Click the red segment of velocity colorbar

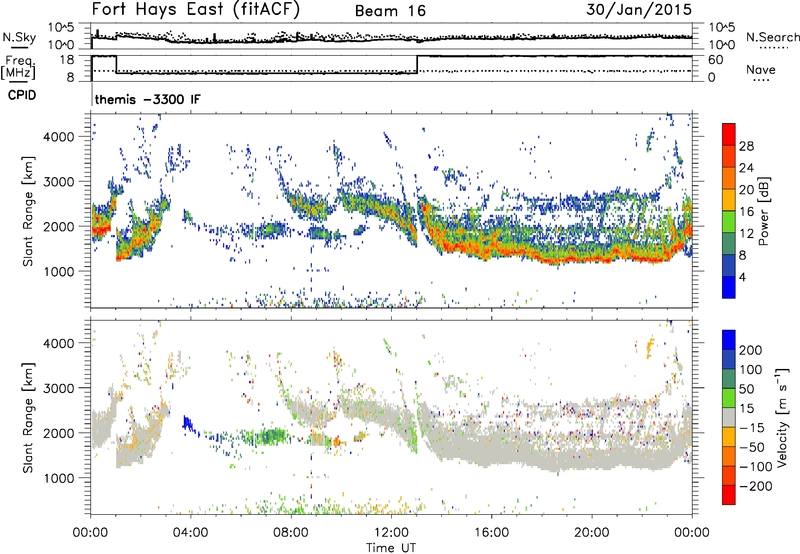tap(729, 495)
